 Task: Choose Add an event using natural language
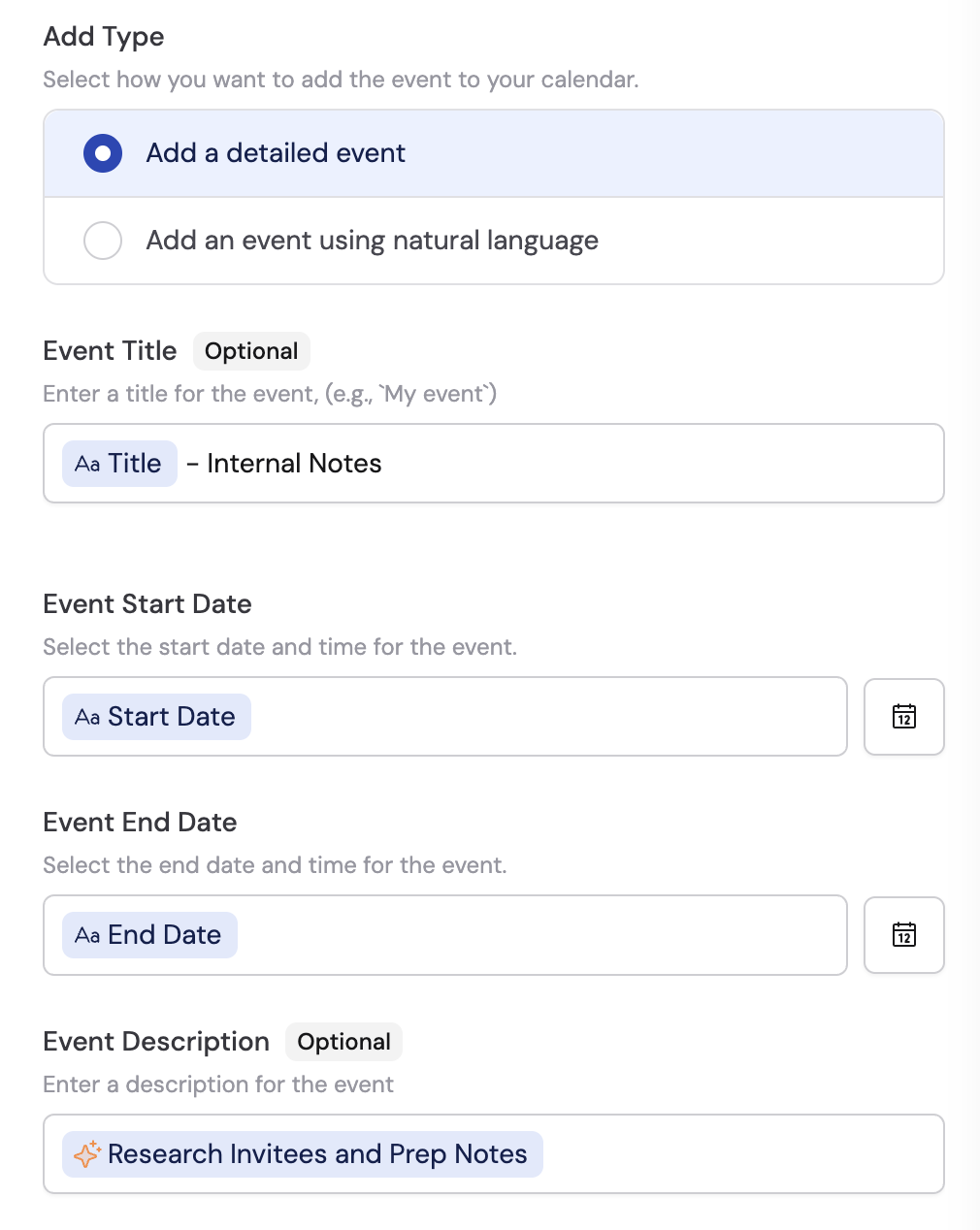tap(103, 240)
